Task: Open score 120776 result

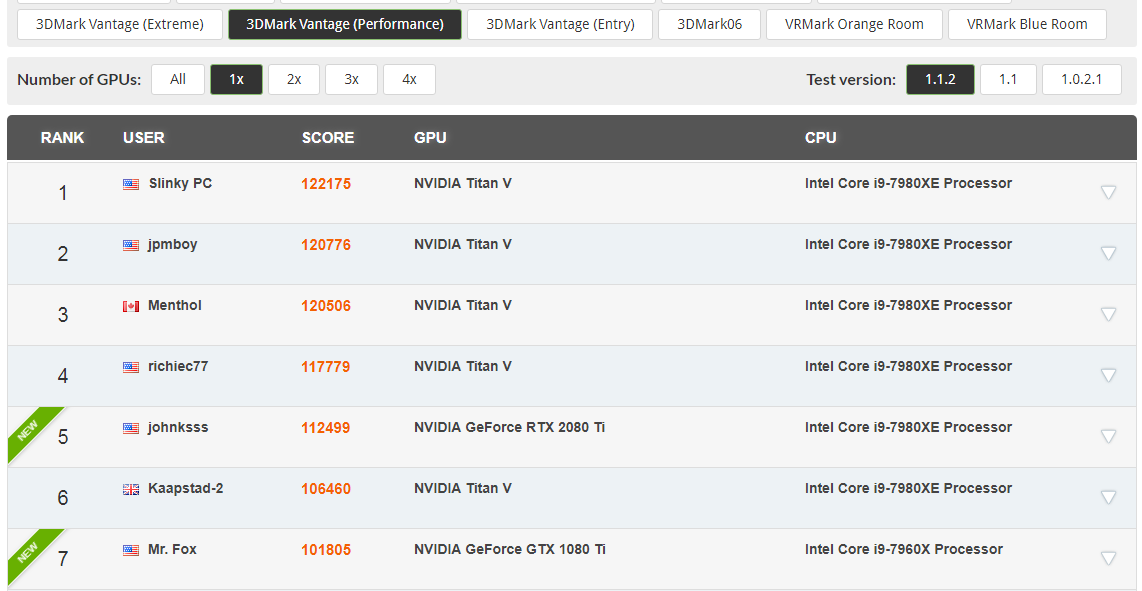Action: tap(326, 246)
